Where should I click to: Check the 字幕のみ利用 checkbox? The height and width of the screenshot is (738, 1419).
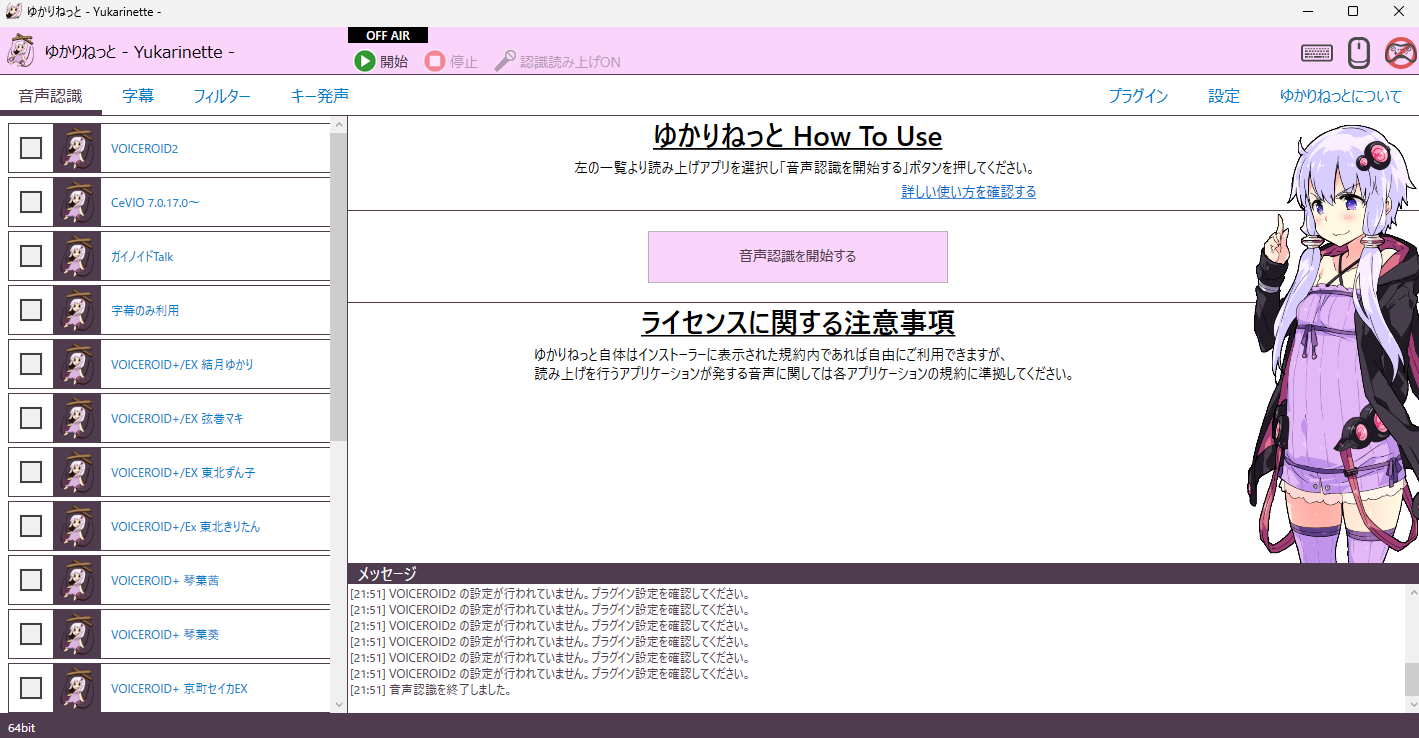tap(31, 310)
